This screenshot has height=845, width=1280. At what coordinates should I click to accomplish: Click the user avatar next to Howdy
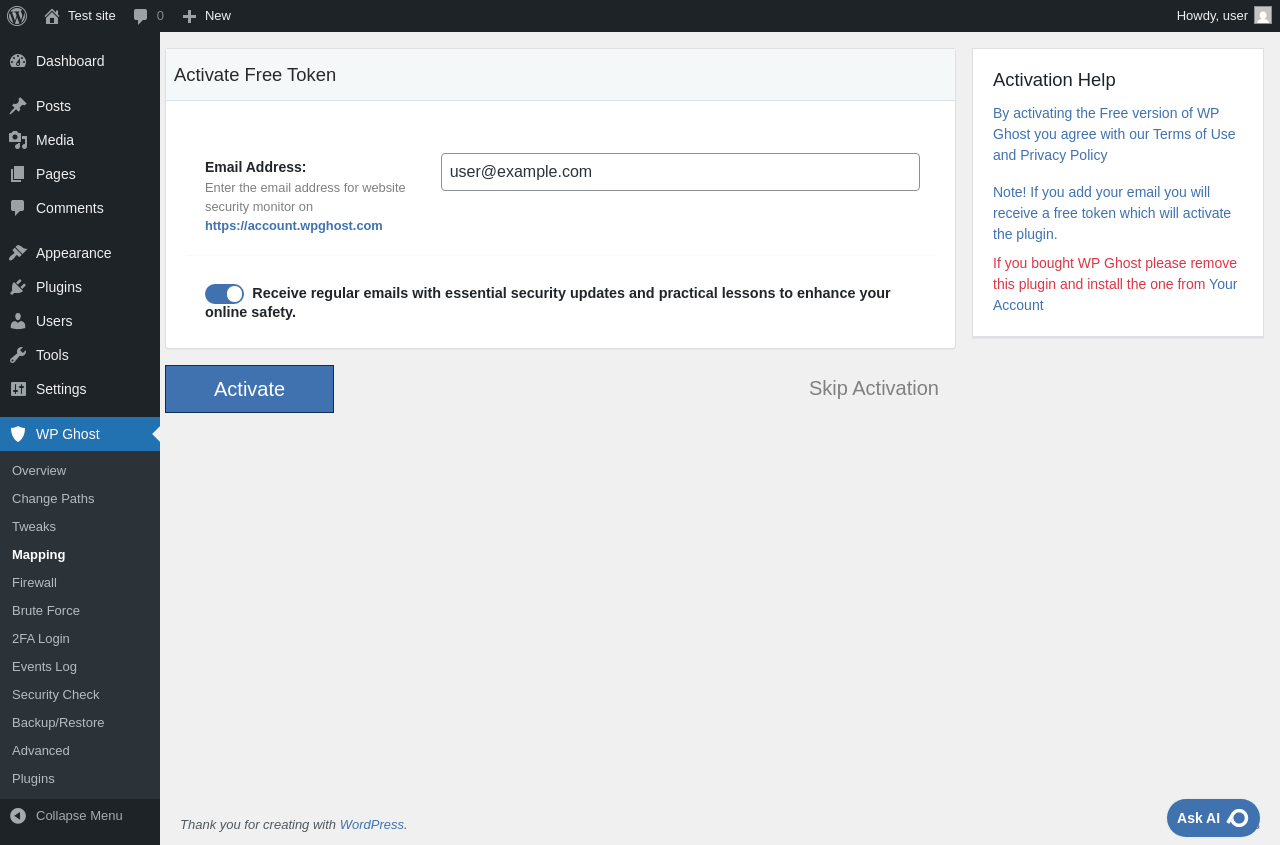(x=1263, y=15)
